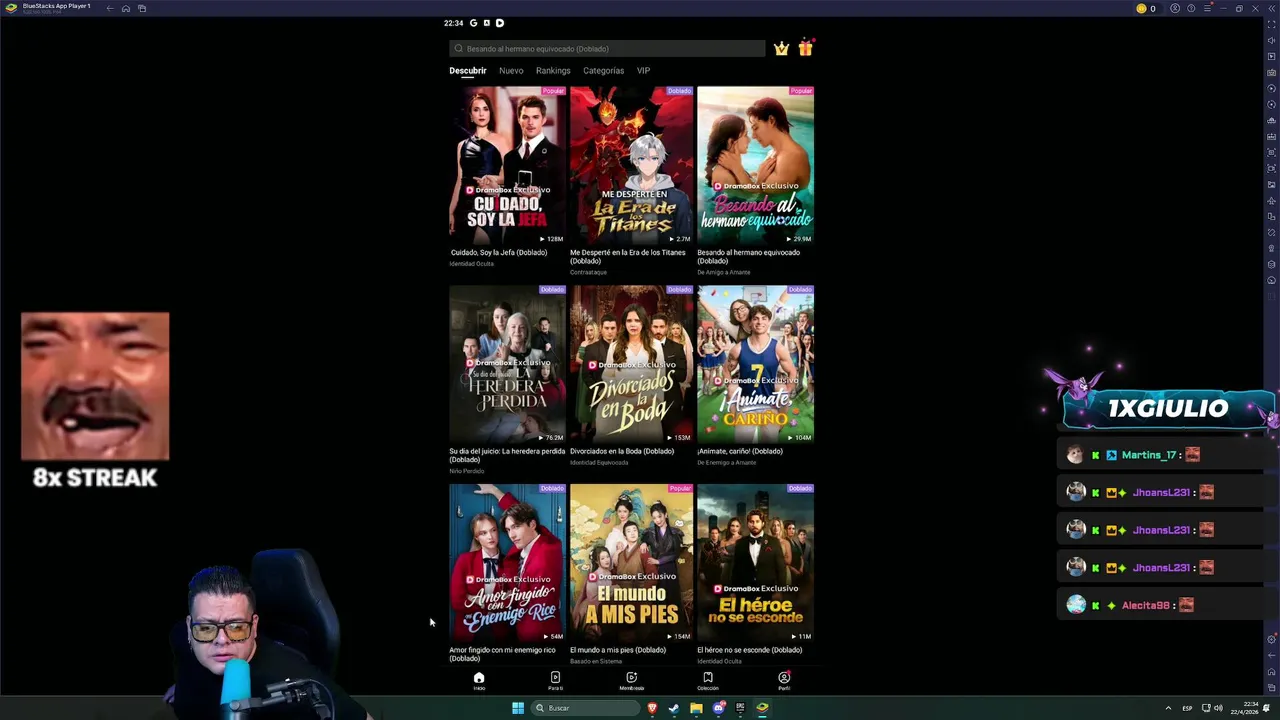Screen dimensions: 1280x720
Task: Open La Era de los Titanes poster
Action: pyautogui.click(x=631, y=165)
